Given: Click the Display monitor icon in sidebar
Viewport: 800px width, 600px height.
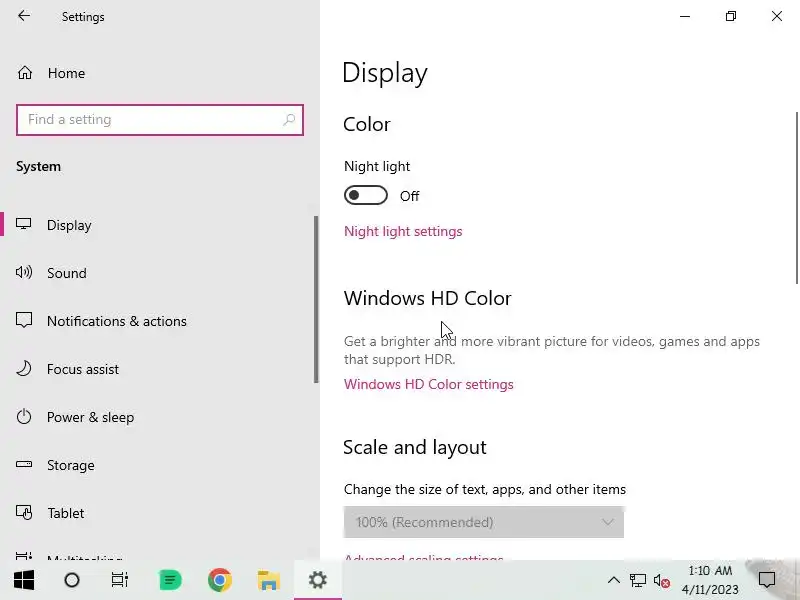Looking at the screenshot, I should coord(23,224).
